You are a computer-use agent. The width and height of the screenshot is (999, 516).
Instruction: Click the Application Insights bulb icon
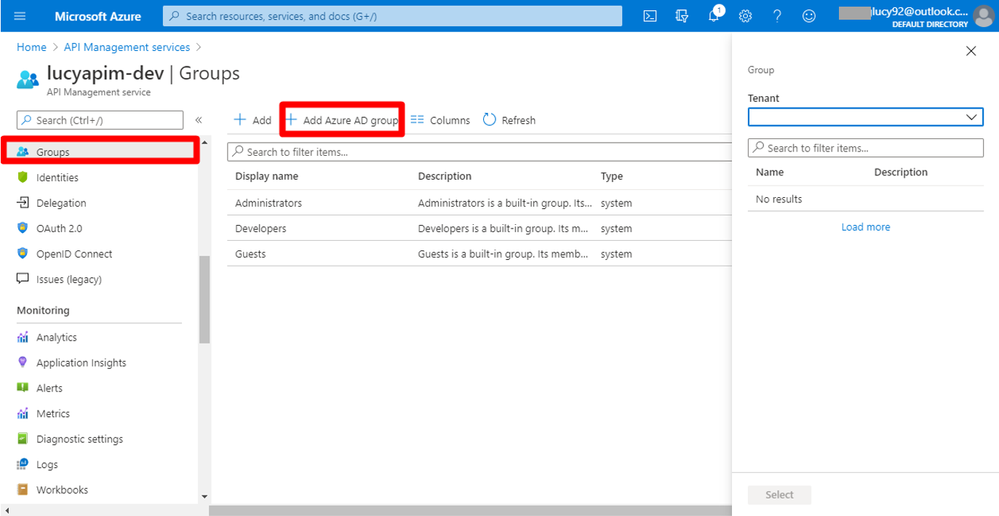[x=23, y=362]
